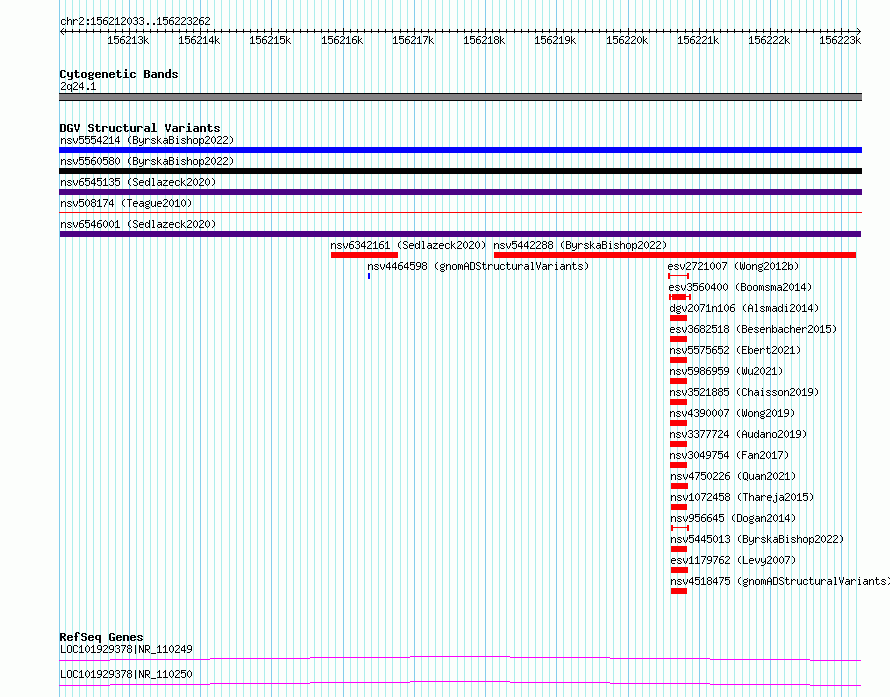
Task: Click the small blue nsv4464598 marker
Action: (369, 276)
